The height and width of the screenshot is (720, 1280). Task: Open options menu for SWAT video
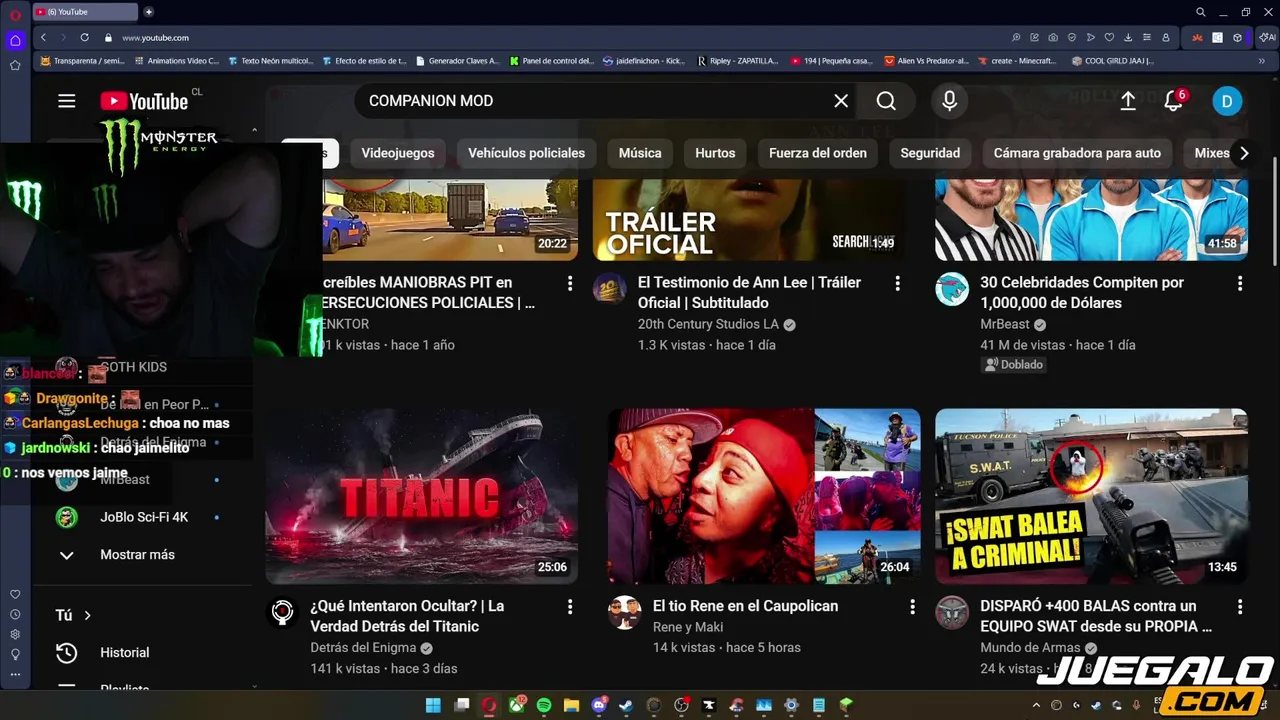tap(1240, 607)
